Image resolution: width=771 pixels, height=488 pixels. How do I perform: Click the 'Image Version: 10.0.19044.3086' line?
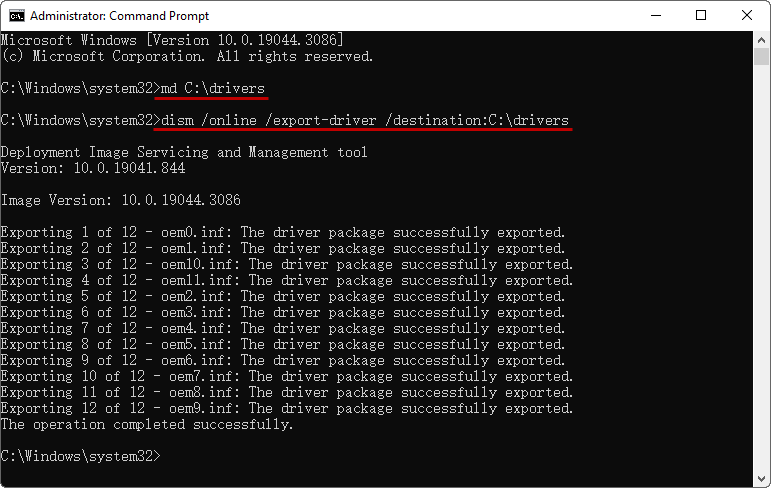(x=120, y=200)
